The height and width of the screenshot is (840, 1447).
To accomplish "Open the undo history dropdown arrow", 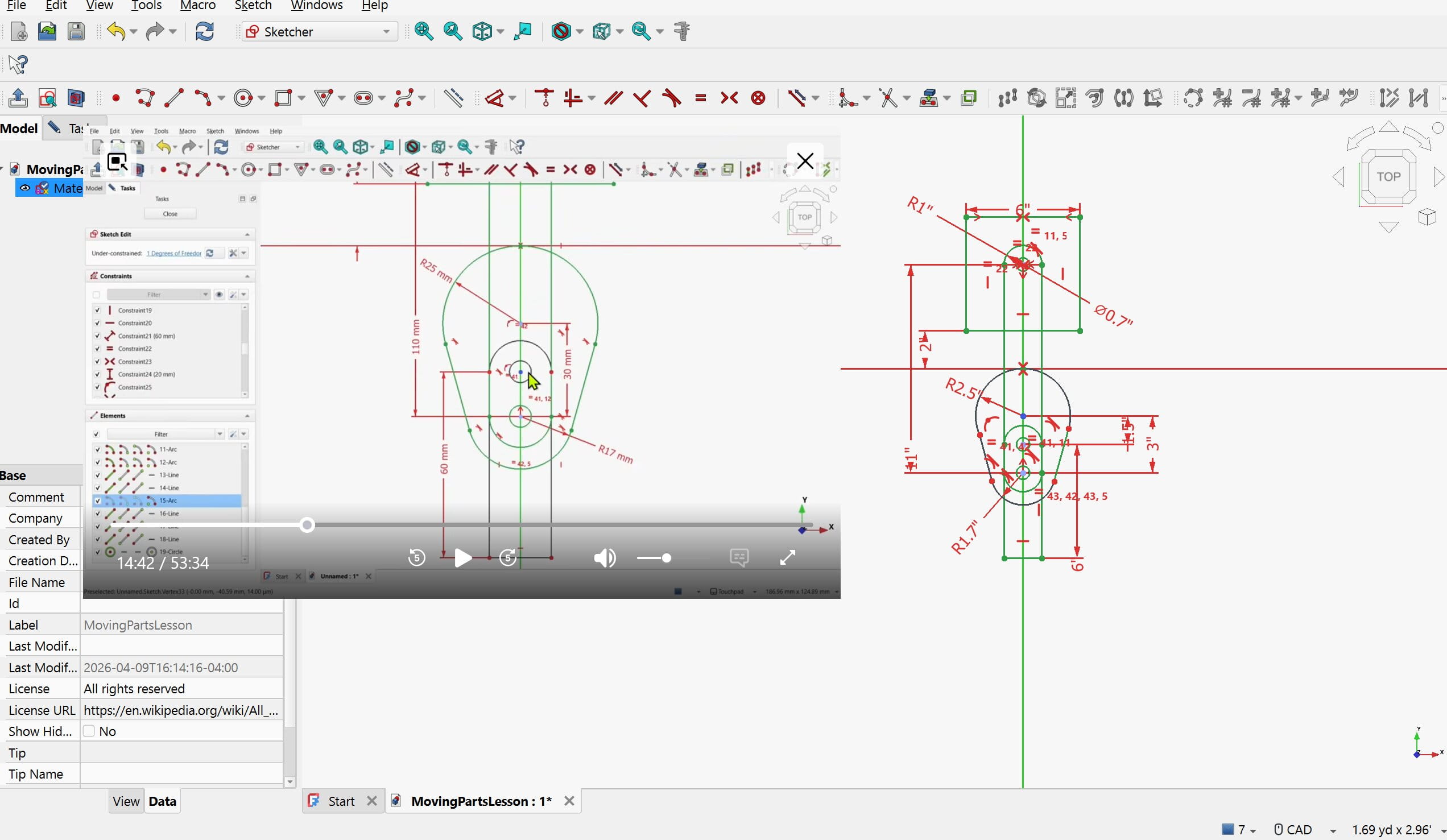I will coord(134,32).
